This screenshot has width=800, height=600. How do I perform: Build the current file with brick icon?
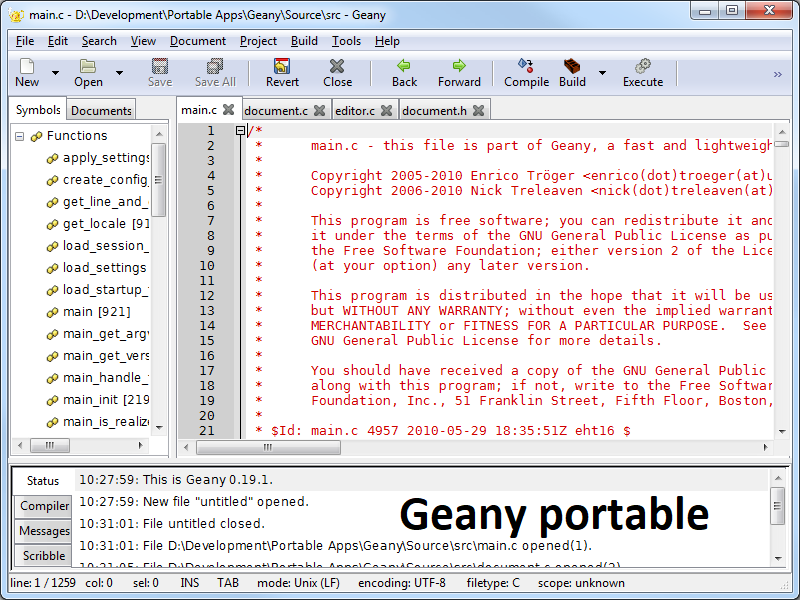pyautogui.click(x=572, y=66)
